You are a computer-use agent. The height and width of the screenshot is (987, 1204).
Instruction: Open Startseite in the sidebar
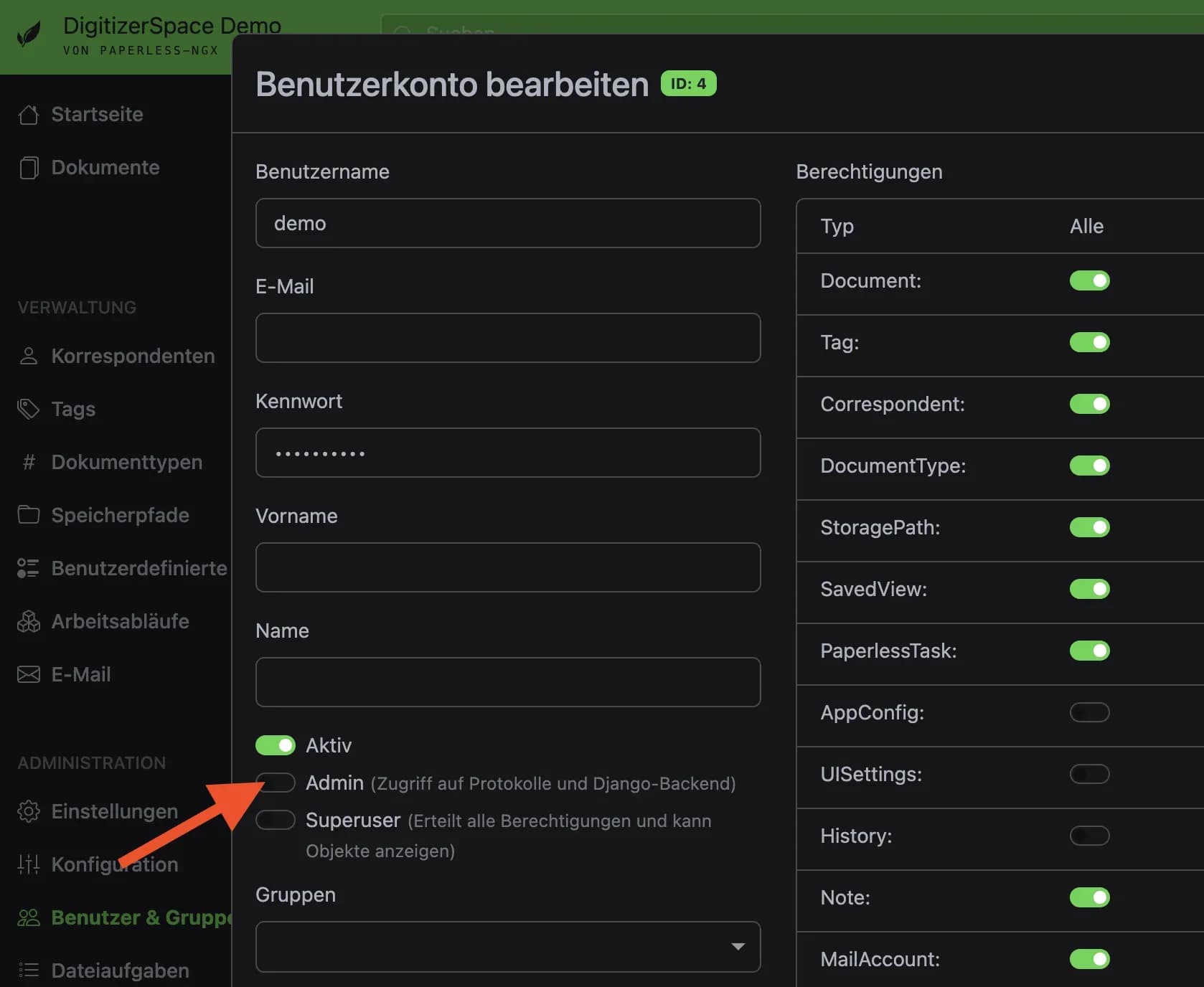click(x=97, y=115)
